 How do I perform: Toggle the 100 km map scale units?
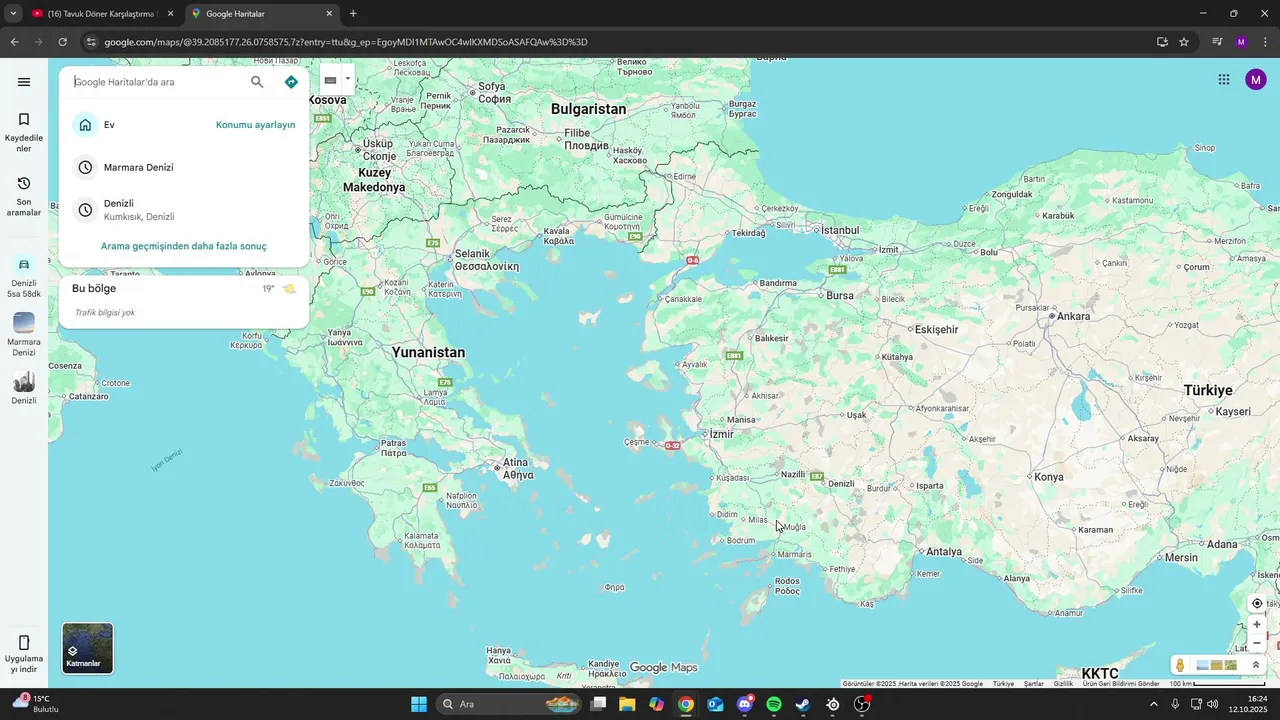[x=1217, y=684]
